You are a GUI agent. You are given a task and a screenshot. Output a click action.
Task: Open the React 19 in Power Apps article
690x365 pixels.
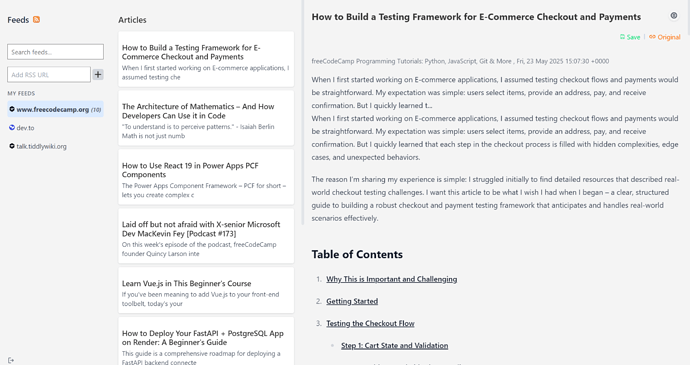tap(206, 177)
